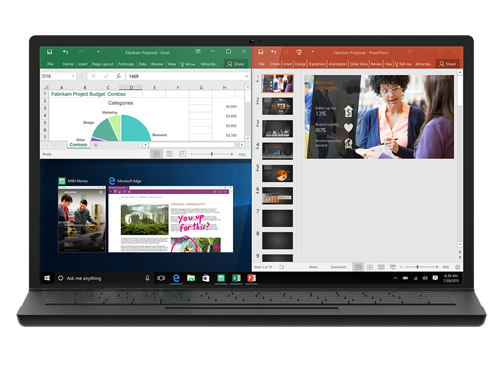Start PowerPoint slideshow from beginning icon

coord(299,52)
